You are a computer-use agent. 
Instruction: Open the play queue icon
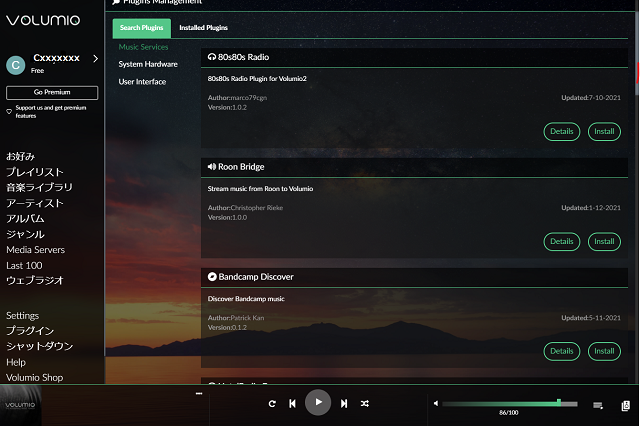[598, 405]
